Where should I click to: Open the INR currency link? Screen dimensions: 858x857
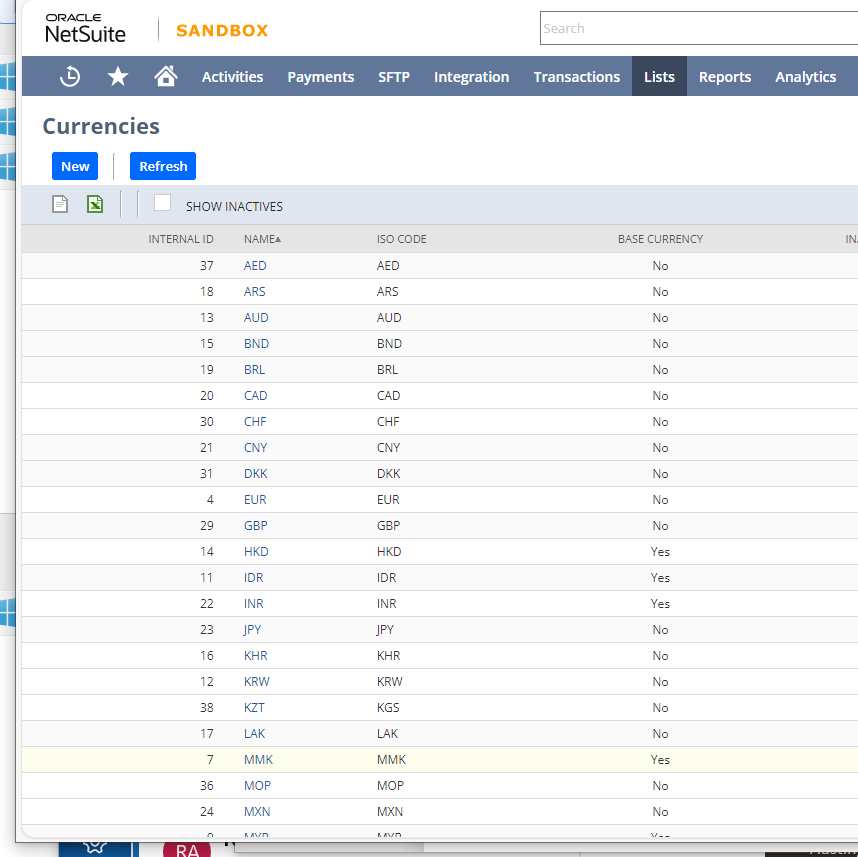253,604
